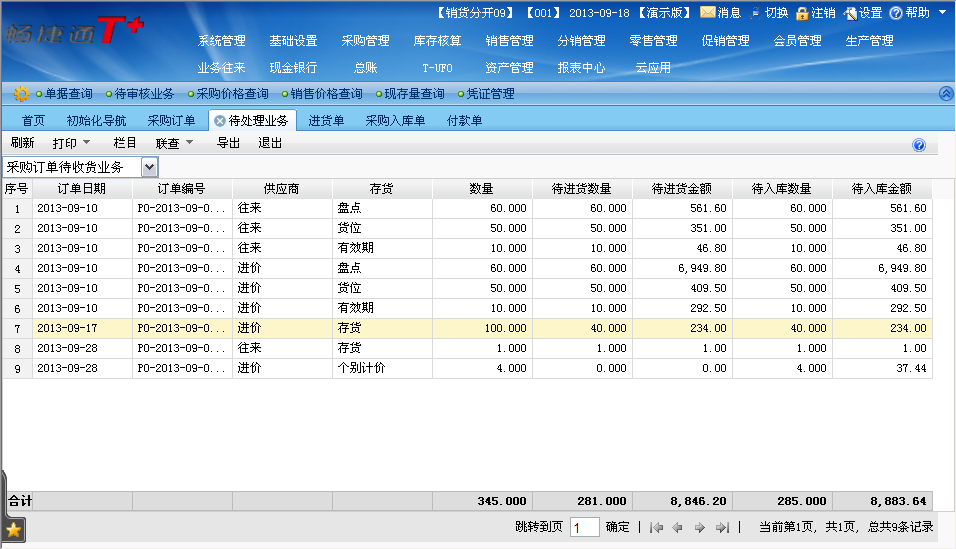956x549 pixels.
Task: Switch to 初始化导航 tab
Action: pyautogui.click(x=96, y=121)
